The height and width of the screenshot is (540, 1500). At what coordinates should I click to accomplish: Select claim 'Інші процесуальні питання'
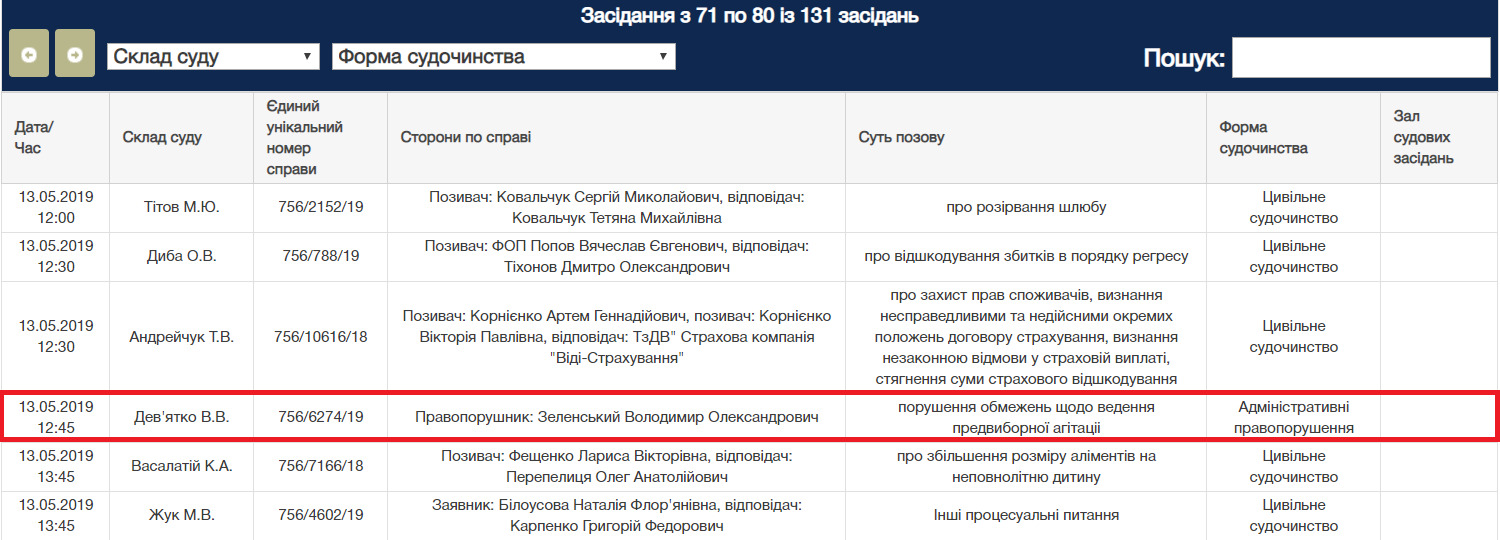tap(1026, 515)
